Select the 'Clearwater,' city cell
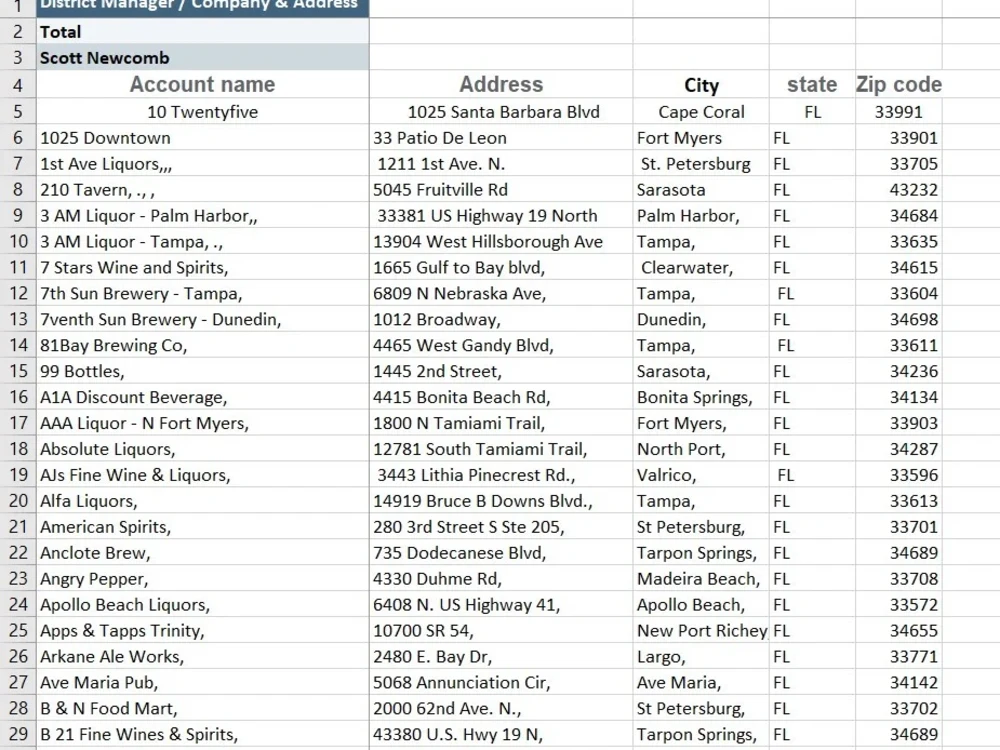Image resolution: width=1000 pixels, height=750 pixels. (701, 267)
